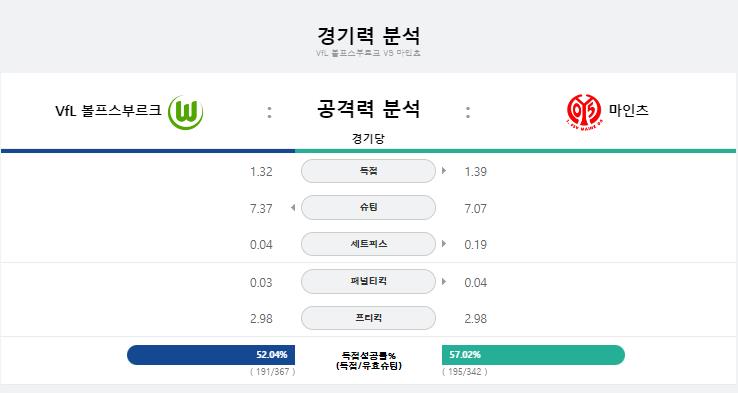Click the VfL 볼프스부르크 team name
The image size is (738, 393).
click(x=108, y=111)
